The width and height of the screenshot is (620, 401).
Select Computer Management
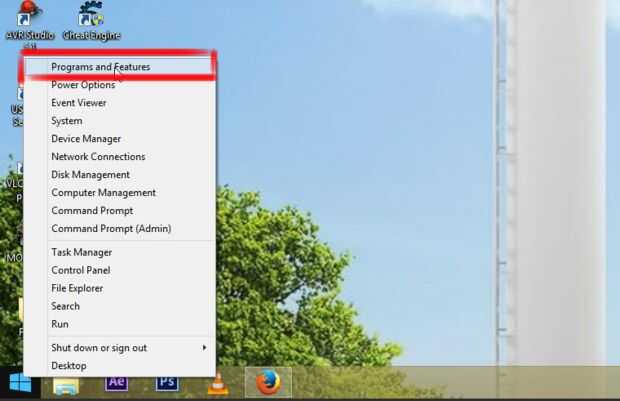pos(120,193)
